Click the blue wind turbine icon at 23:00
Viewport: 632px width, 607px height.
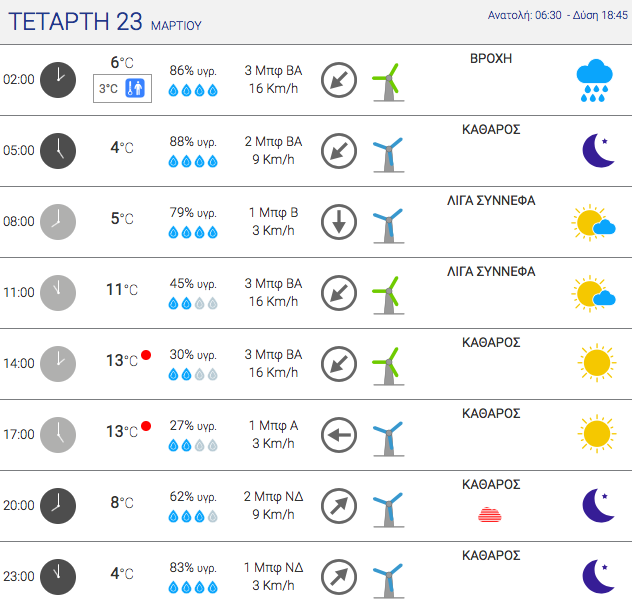coord(388,580)
